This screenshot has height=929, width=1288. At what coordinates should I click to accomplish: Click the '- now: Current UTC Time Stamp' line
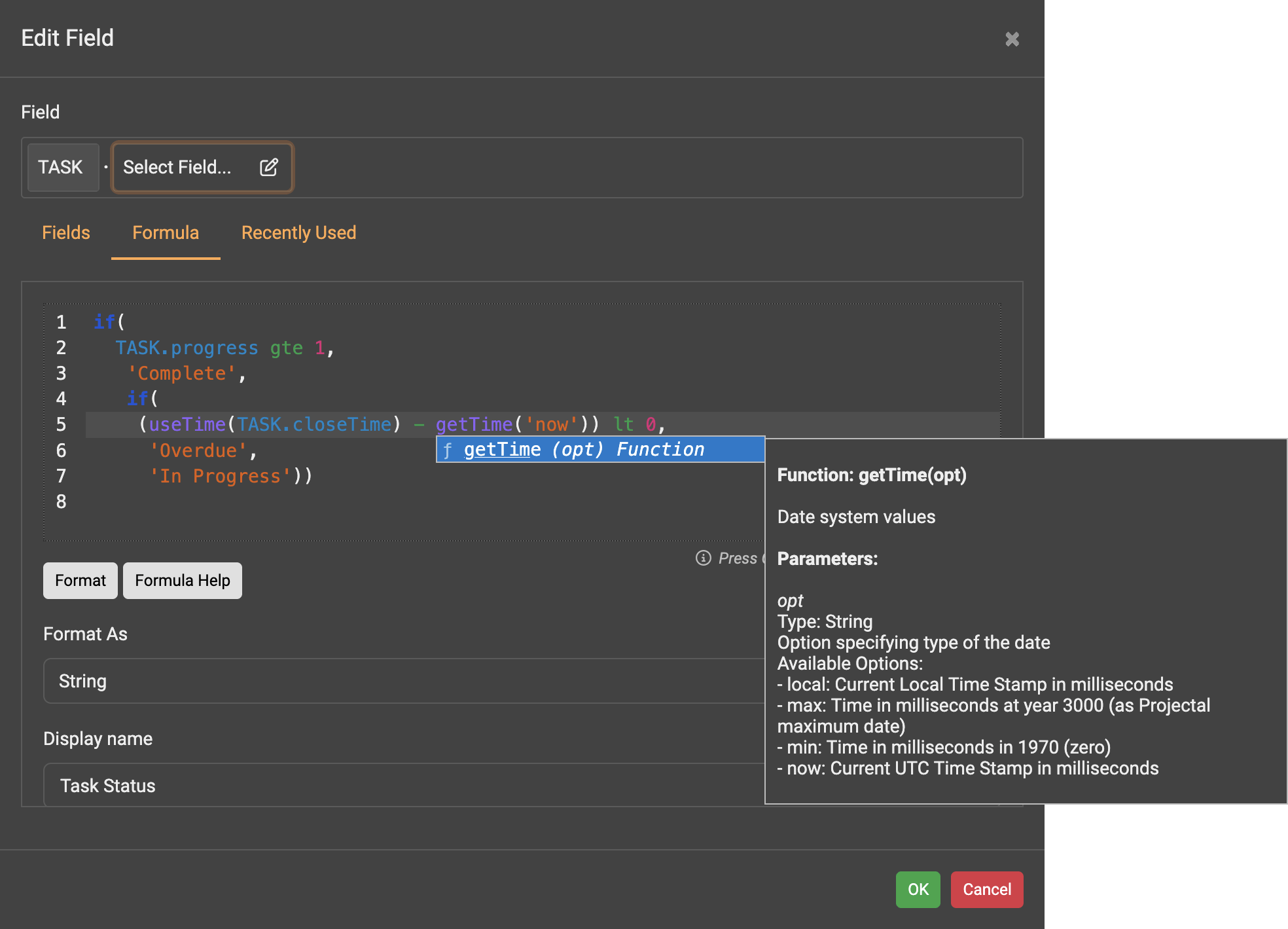(x=968, y=769)
